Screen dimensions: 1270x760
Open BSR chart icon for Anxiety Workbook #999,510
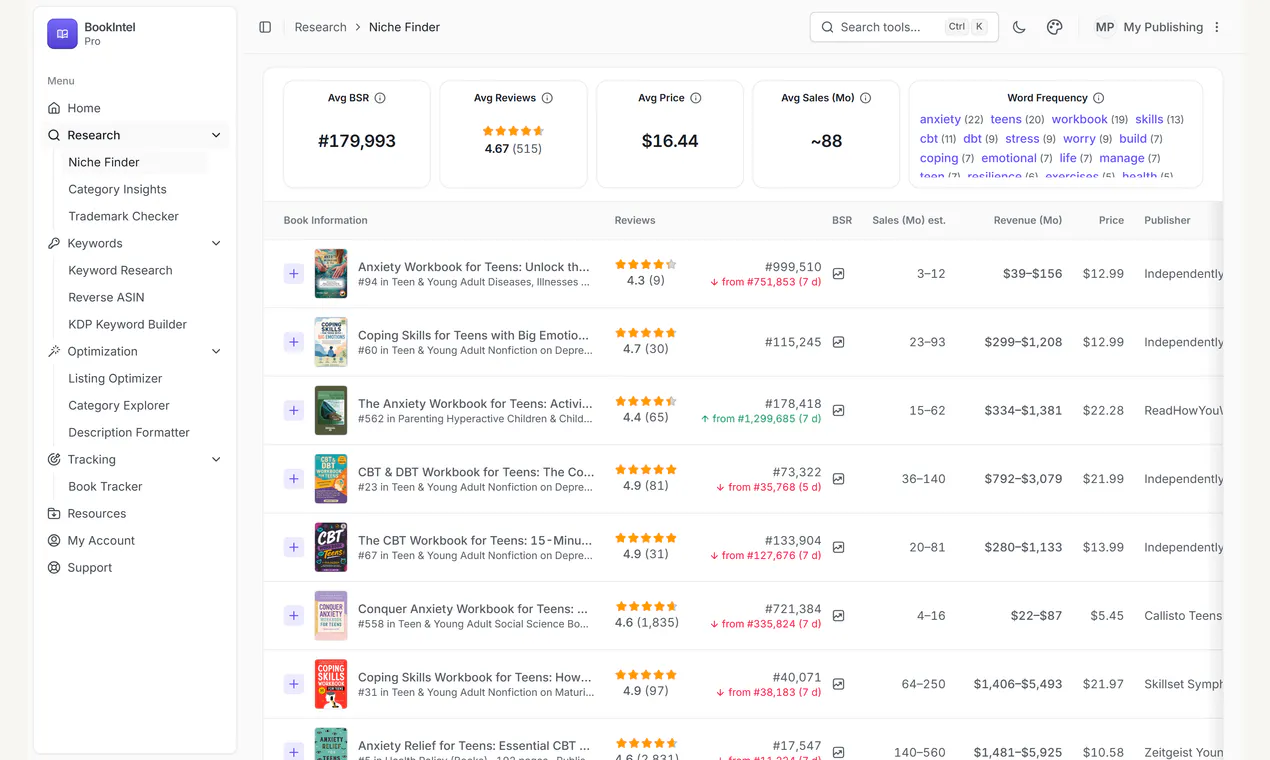coord(839,274)
